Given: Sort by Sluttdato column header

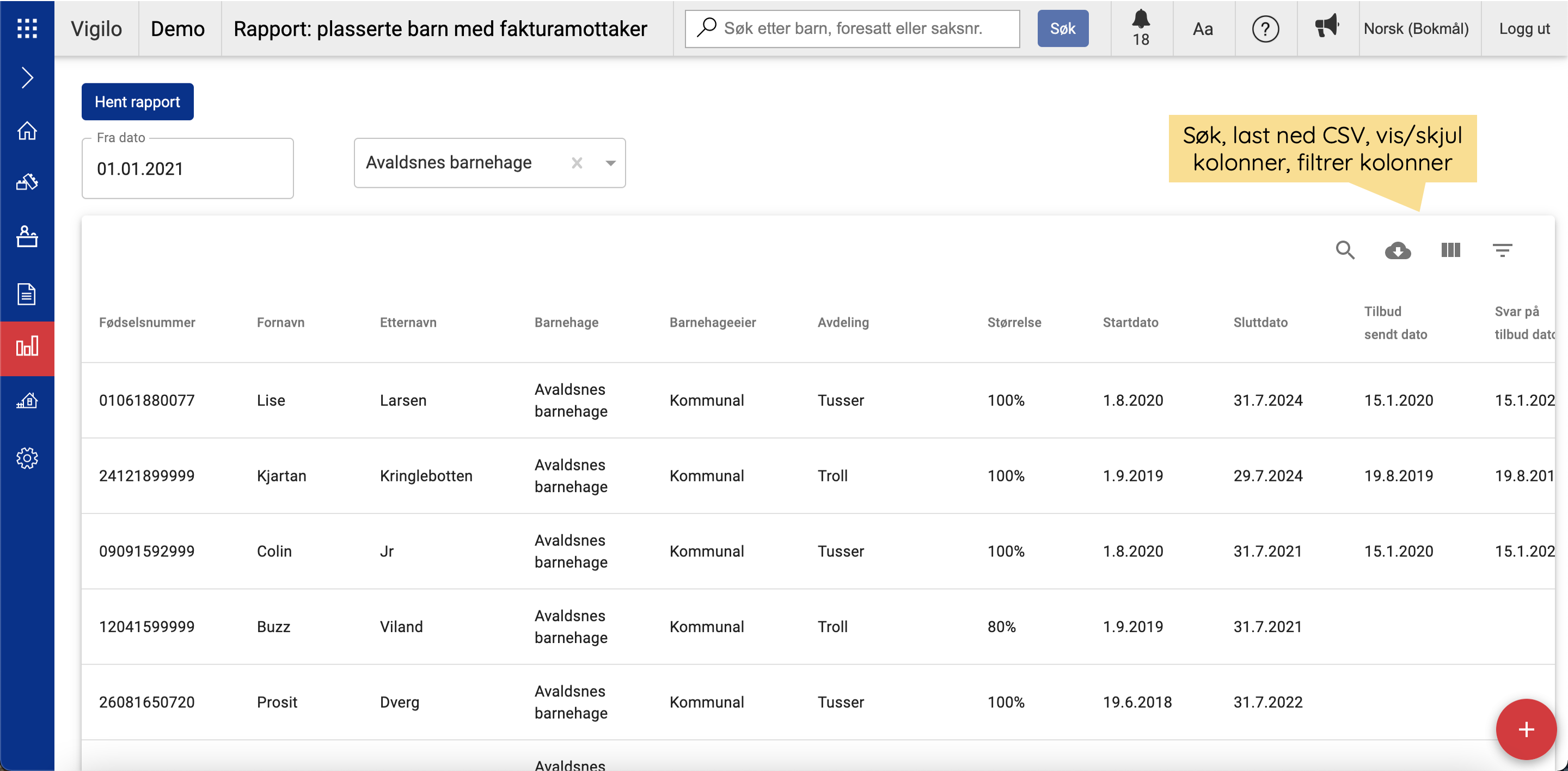Looking at the screenshot, I should pyautogui.click(x=1260, y=322).
